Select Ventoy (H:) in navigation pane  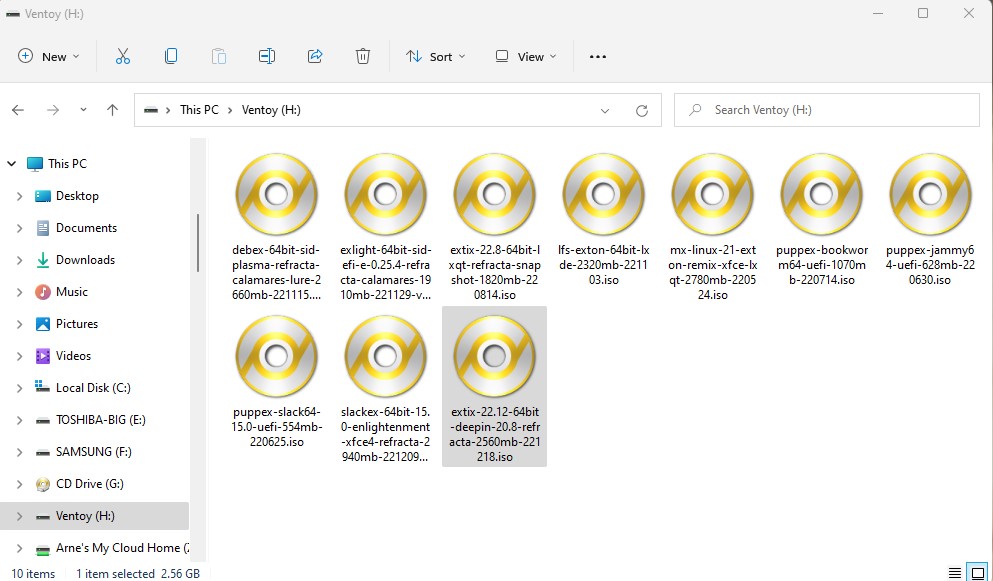pos(94,516)
